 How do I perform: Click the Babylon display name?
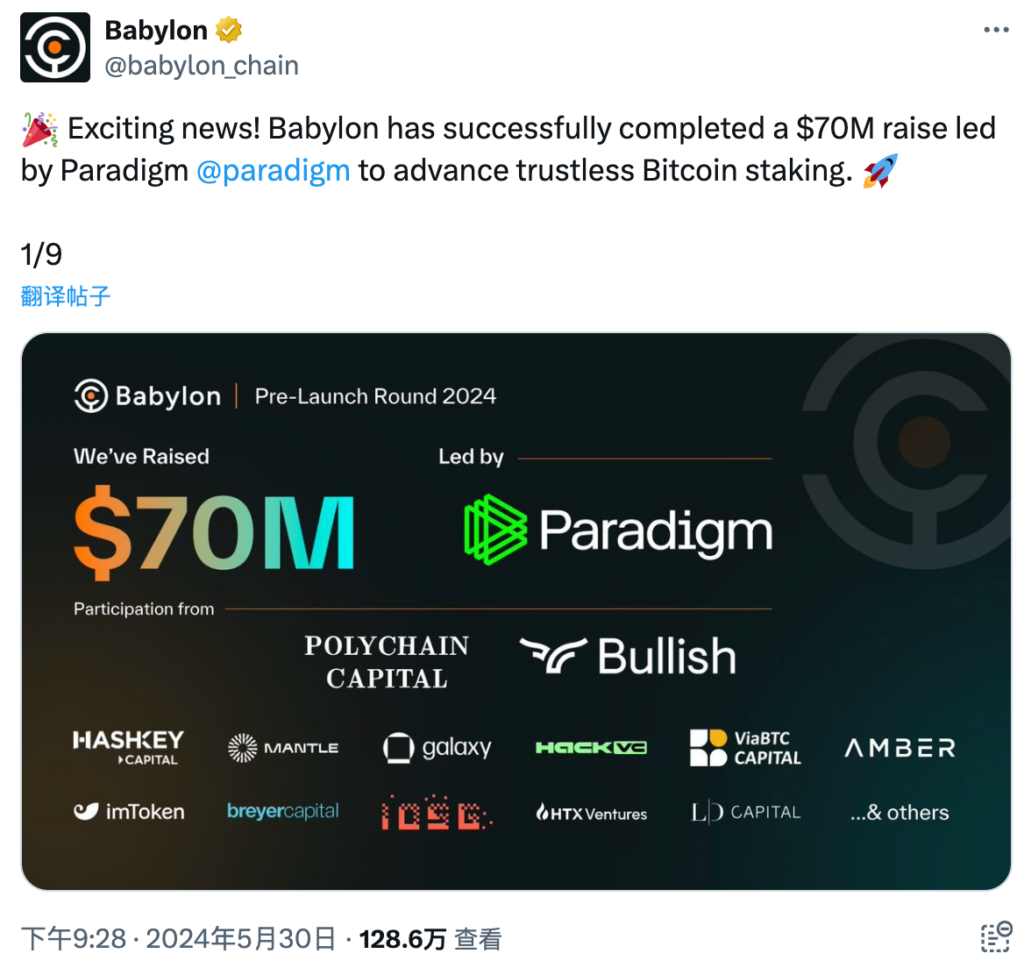coord(156,30)
